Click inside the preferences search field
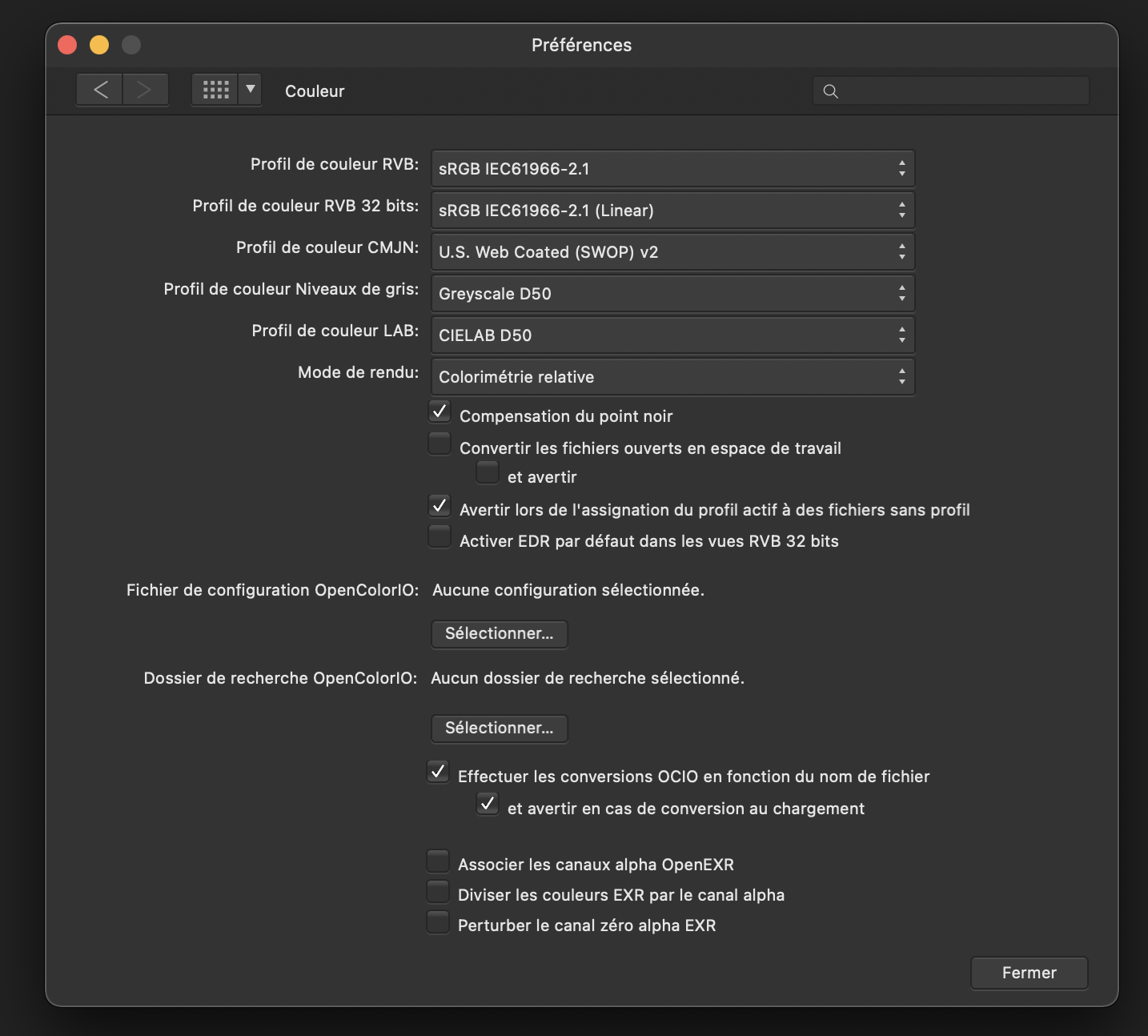 (951, 91)
